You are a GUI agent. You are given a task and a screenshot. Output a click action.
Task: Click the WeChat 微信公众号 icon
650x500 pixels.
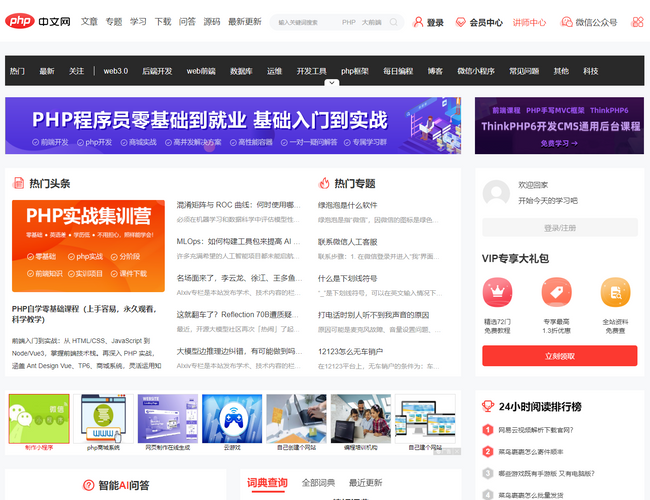pyautogui.click(x=565, y=22)
